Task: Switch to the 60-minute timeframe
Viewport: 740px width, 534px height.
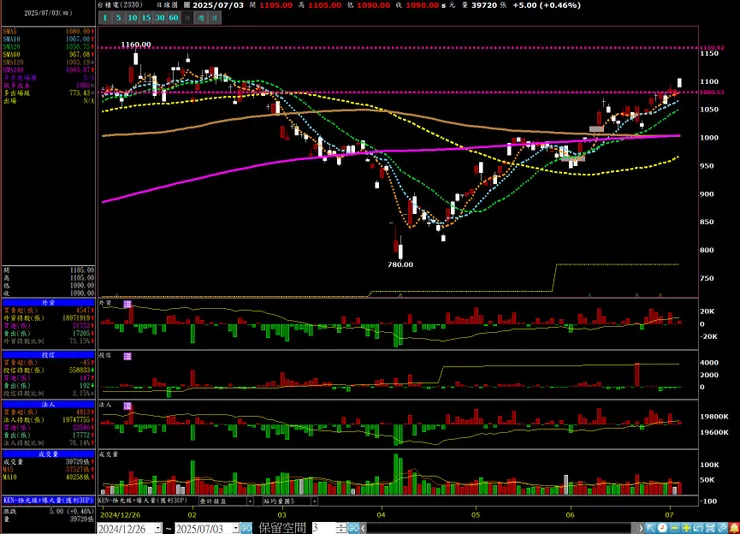Action: point(174,18)
